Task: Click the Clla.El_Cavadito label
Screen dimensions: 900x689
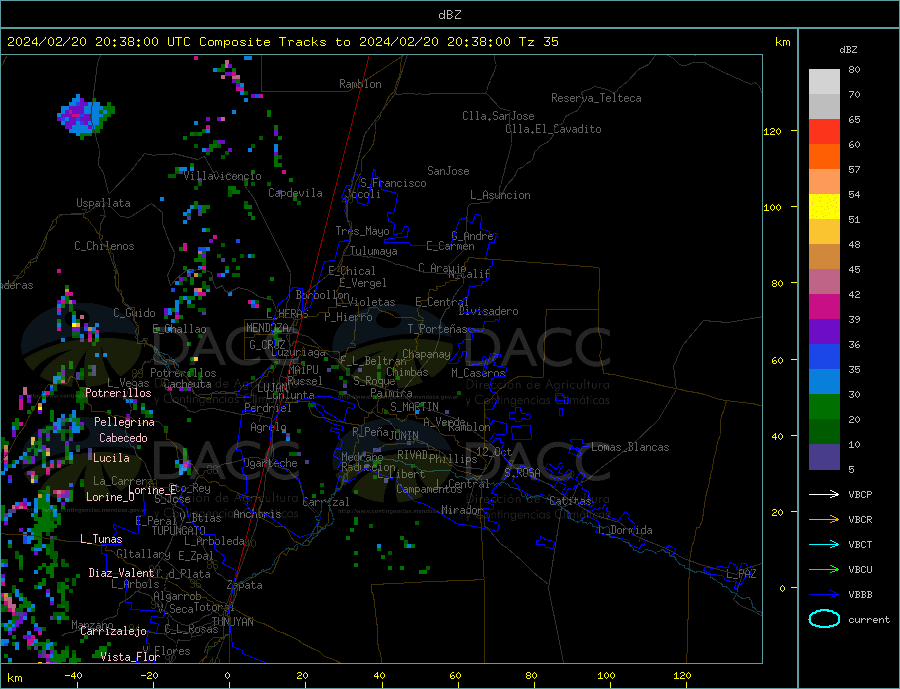Action: click(x=553, y=129)
